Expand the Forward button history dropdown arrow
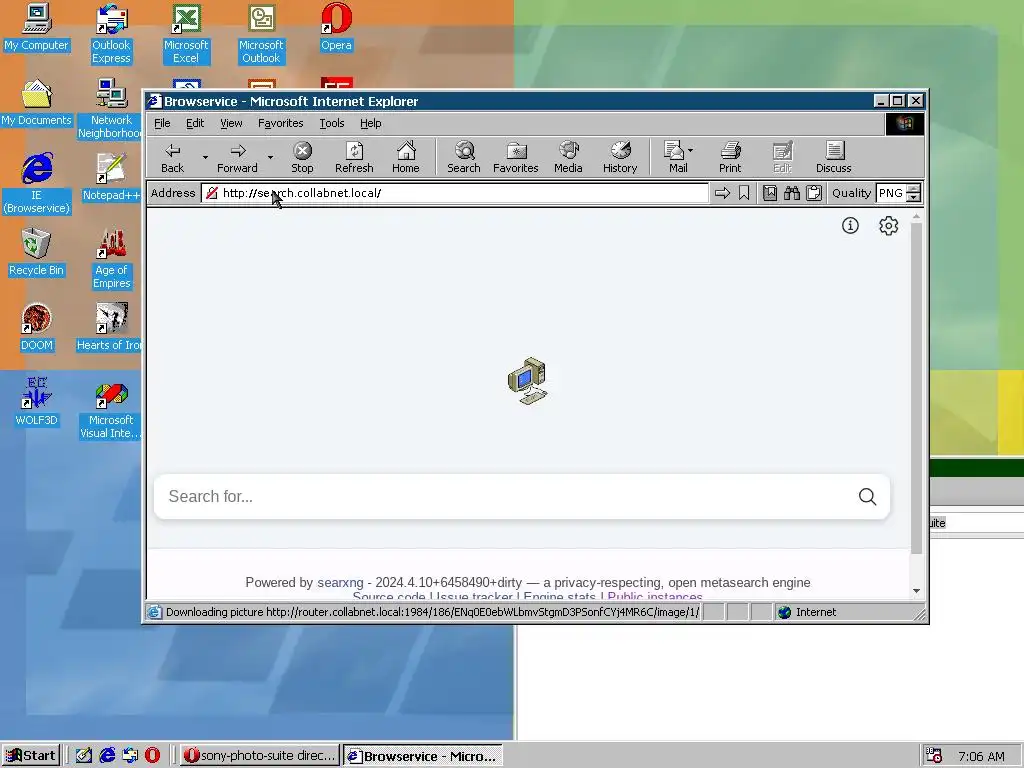 point(270,157)
